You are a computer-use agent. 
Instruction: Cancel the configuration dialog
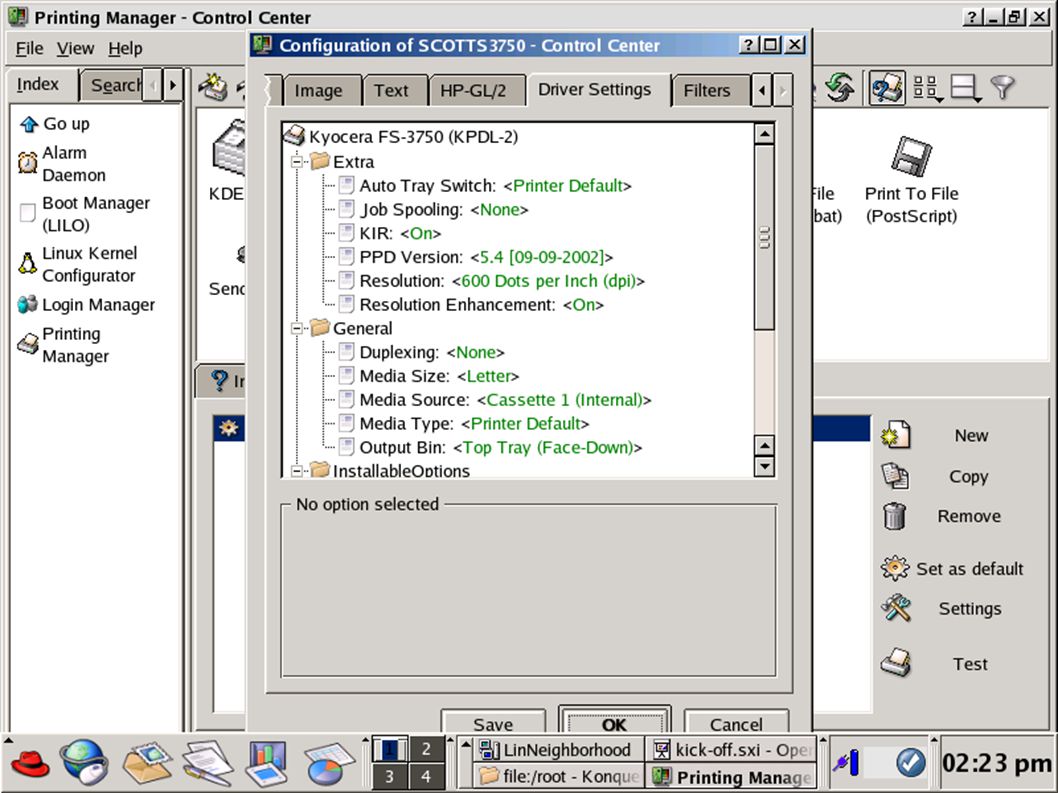[x=736, y=723]
